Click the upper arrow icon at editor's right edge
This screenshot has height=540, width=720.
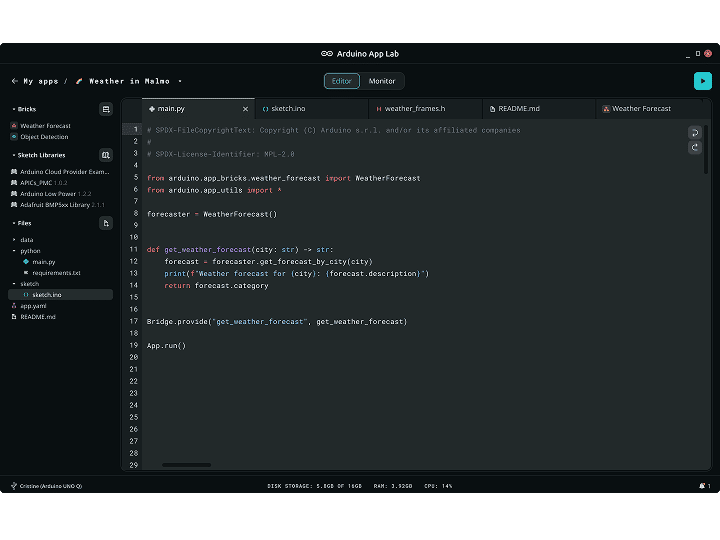coord(695,133)
